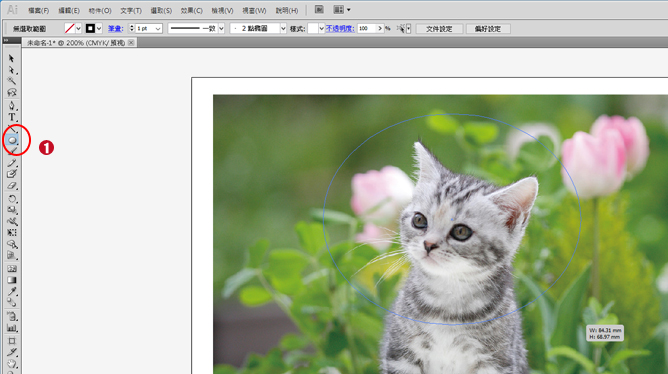Select the Lasso tool
The image size is (668, 374).
[12, 92]
